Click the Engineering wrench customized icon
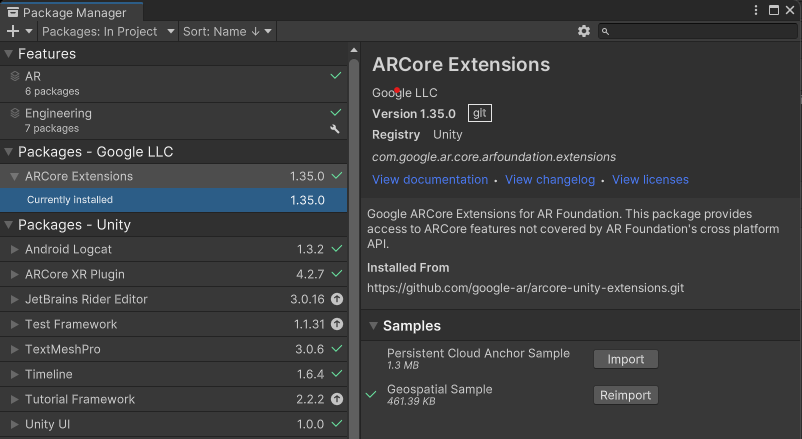The image size is (802, 439). pyautogui.click(x=335, y=129)
